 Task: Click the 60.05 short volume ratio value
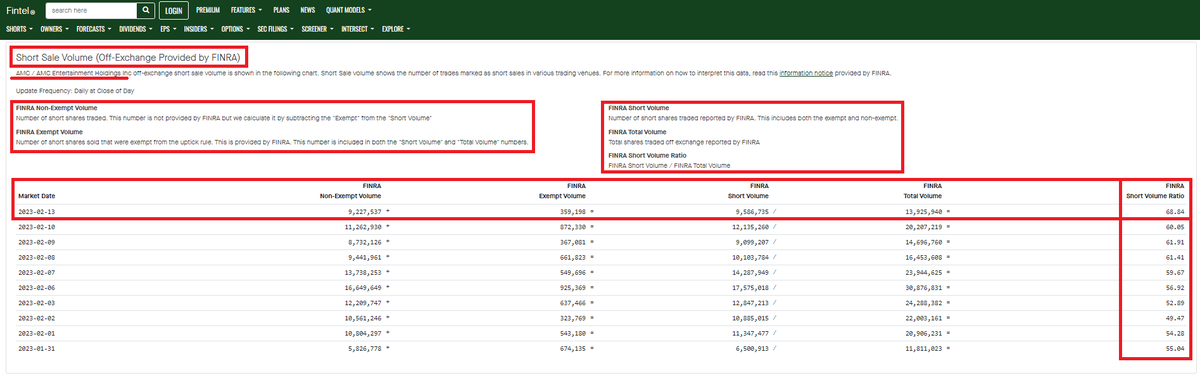[x=1176, y=228]
